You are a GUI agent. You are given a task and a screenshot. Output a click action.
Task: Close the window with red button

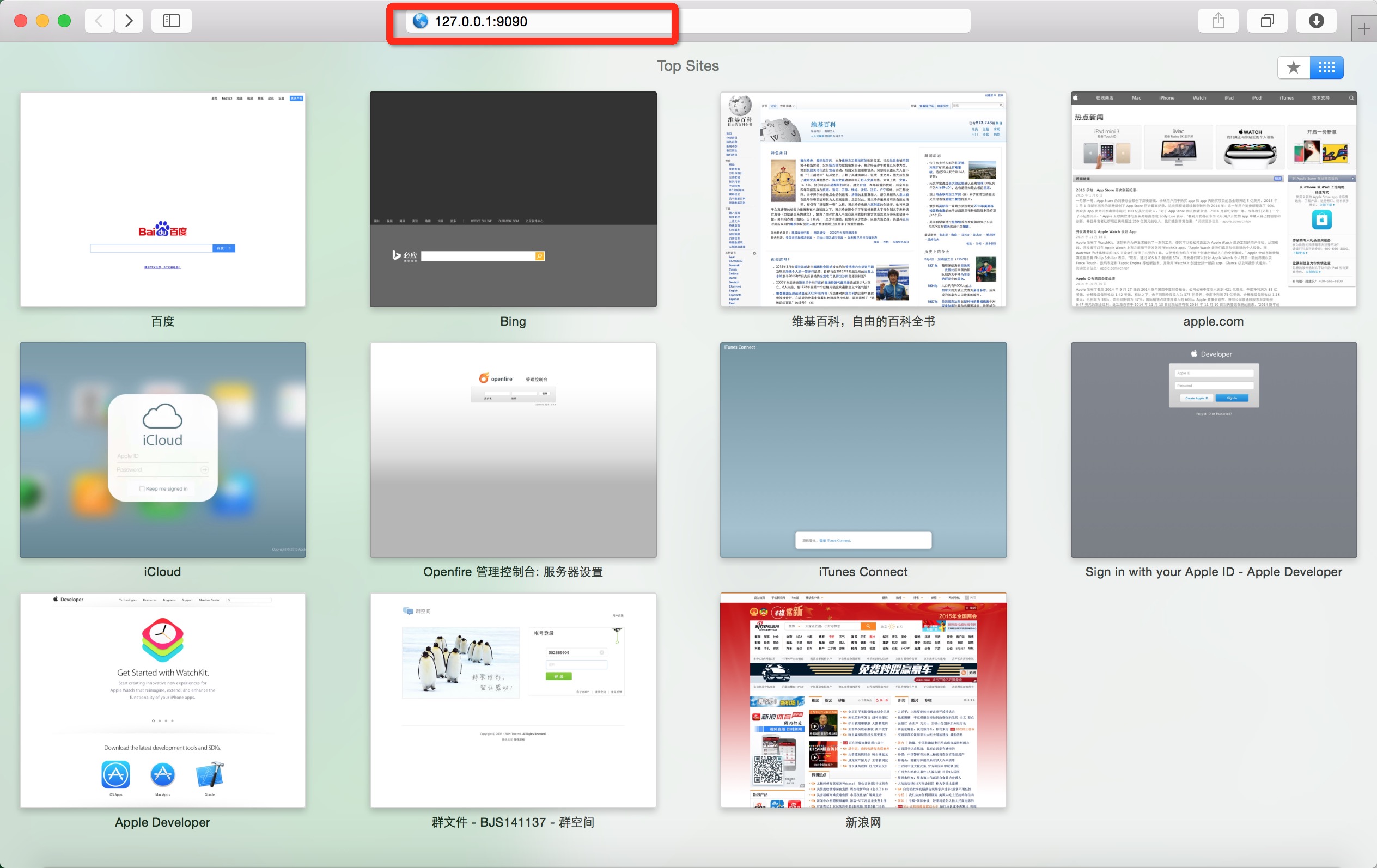point(21,21)
